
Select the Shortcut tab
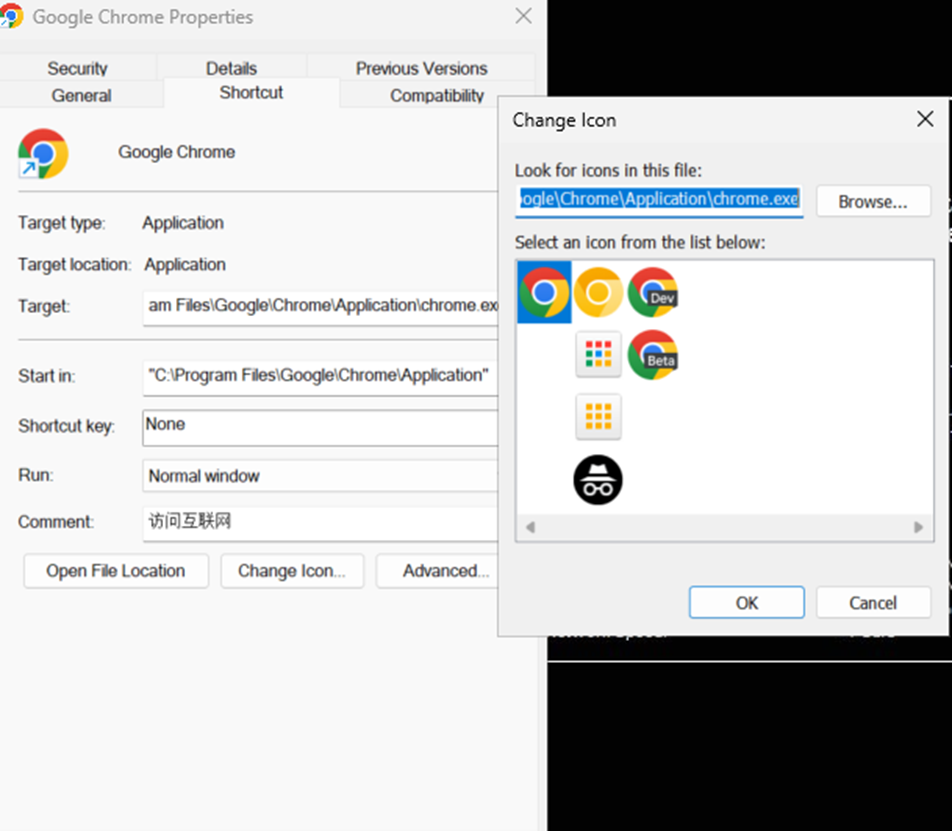click(x=251, y=92)
